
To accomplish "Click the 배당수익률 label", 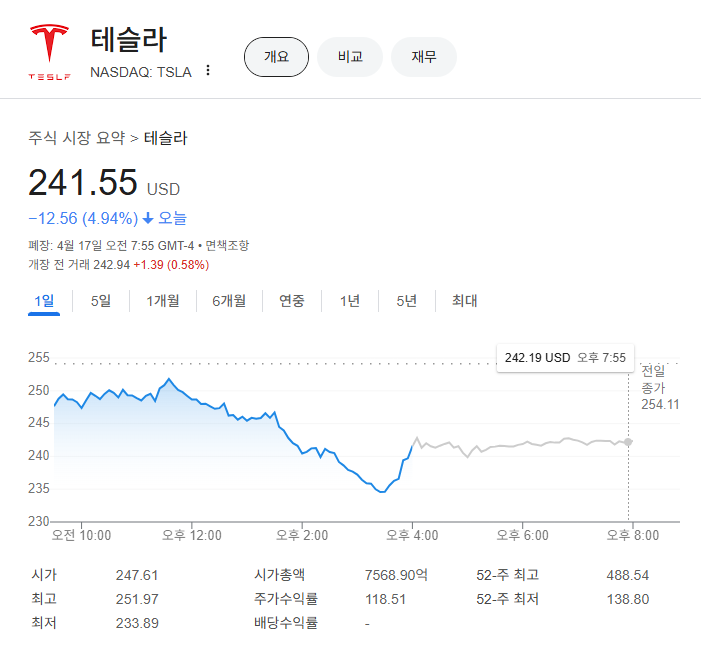I will (286, 623).
